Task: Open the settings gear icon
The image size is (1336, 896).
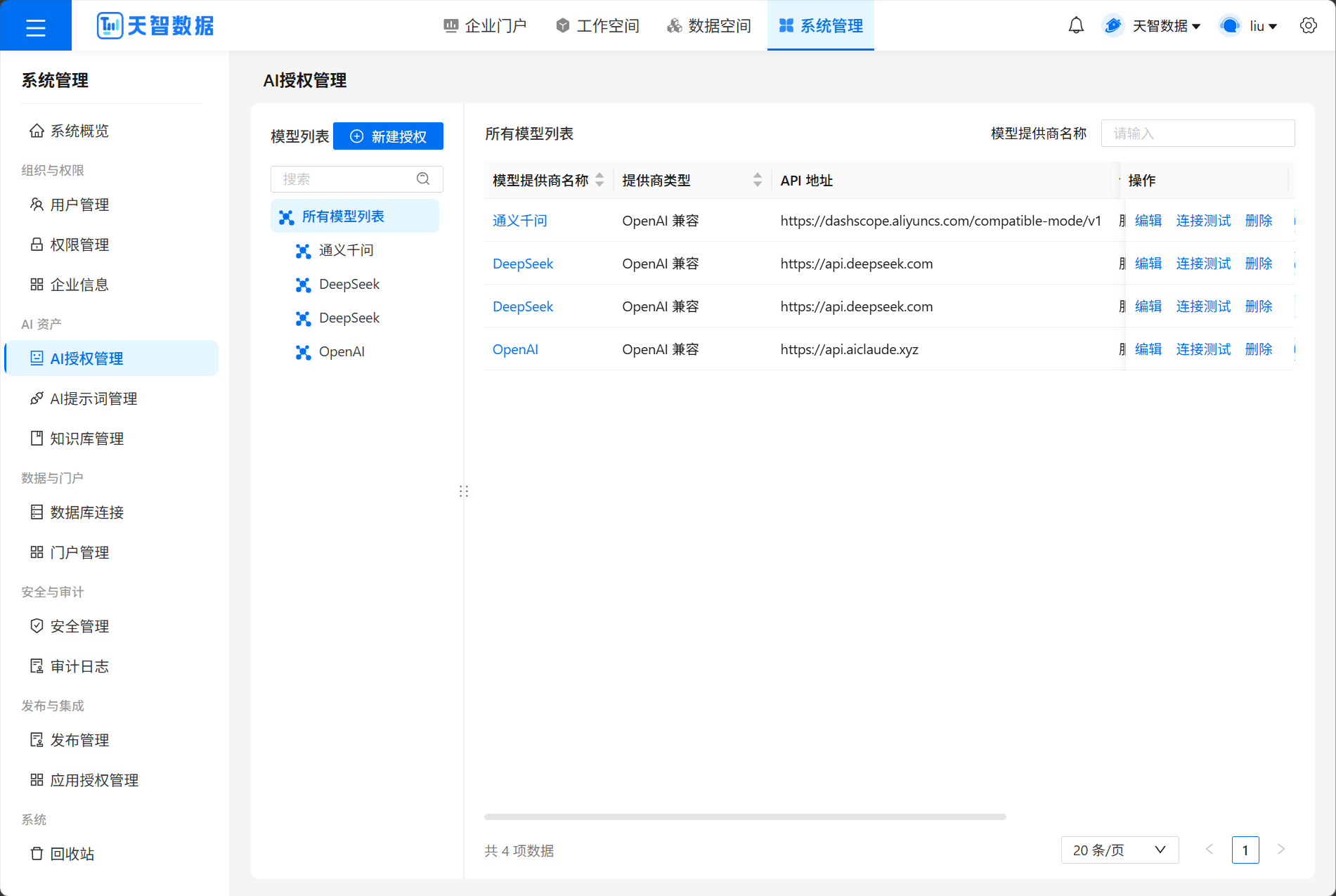Action: pos(1308,26)
